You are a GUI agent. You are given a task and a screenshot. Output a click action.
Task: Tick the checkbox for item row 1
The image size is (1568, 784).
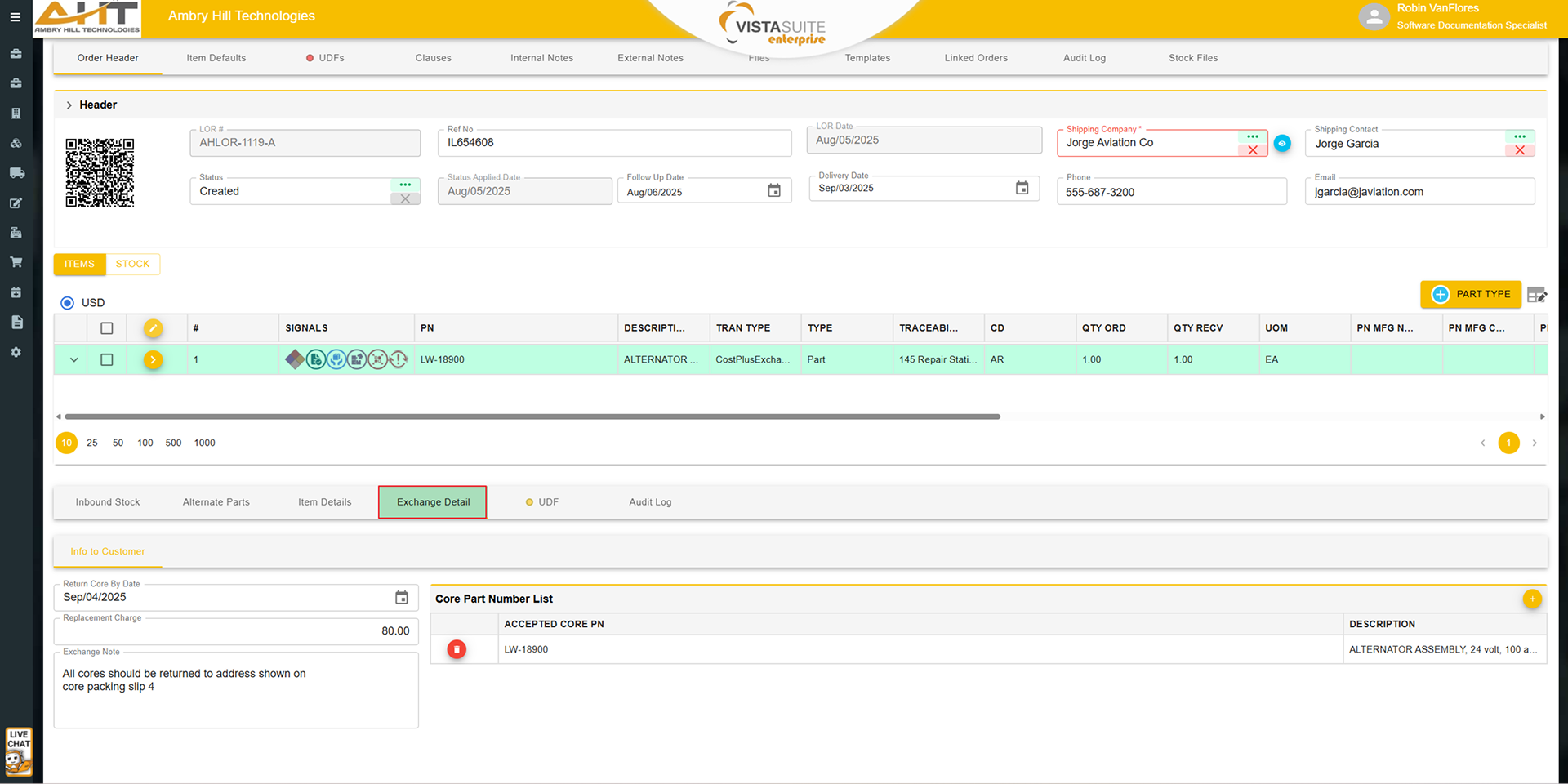pos(107,359)
